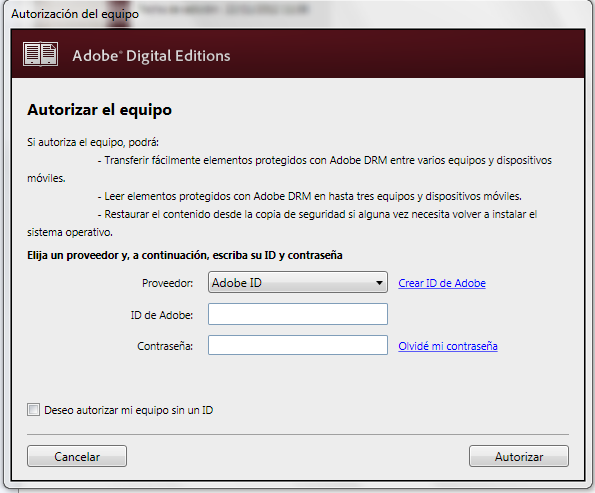This screenshot has width=595, height=493.
Task: Click the text 'Si autoriza el equipo, podrá:'
Action: tap(93, 142)
